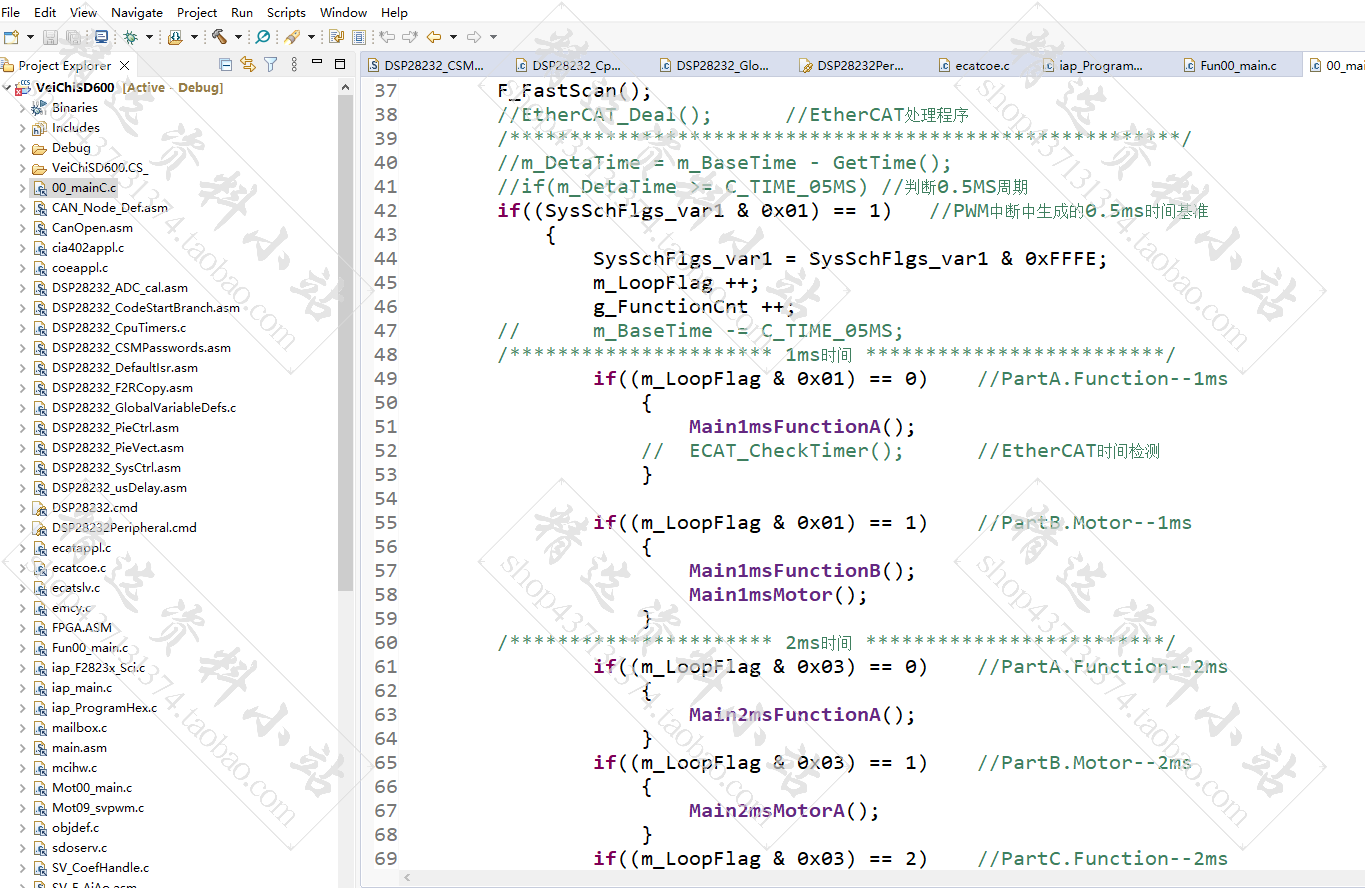Select SV_CoefHandle.c in tree
The image size is (1365, 888).
point(100,868)
